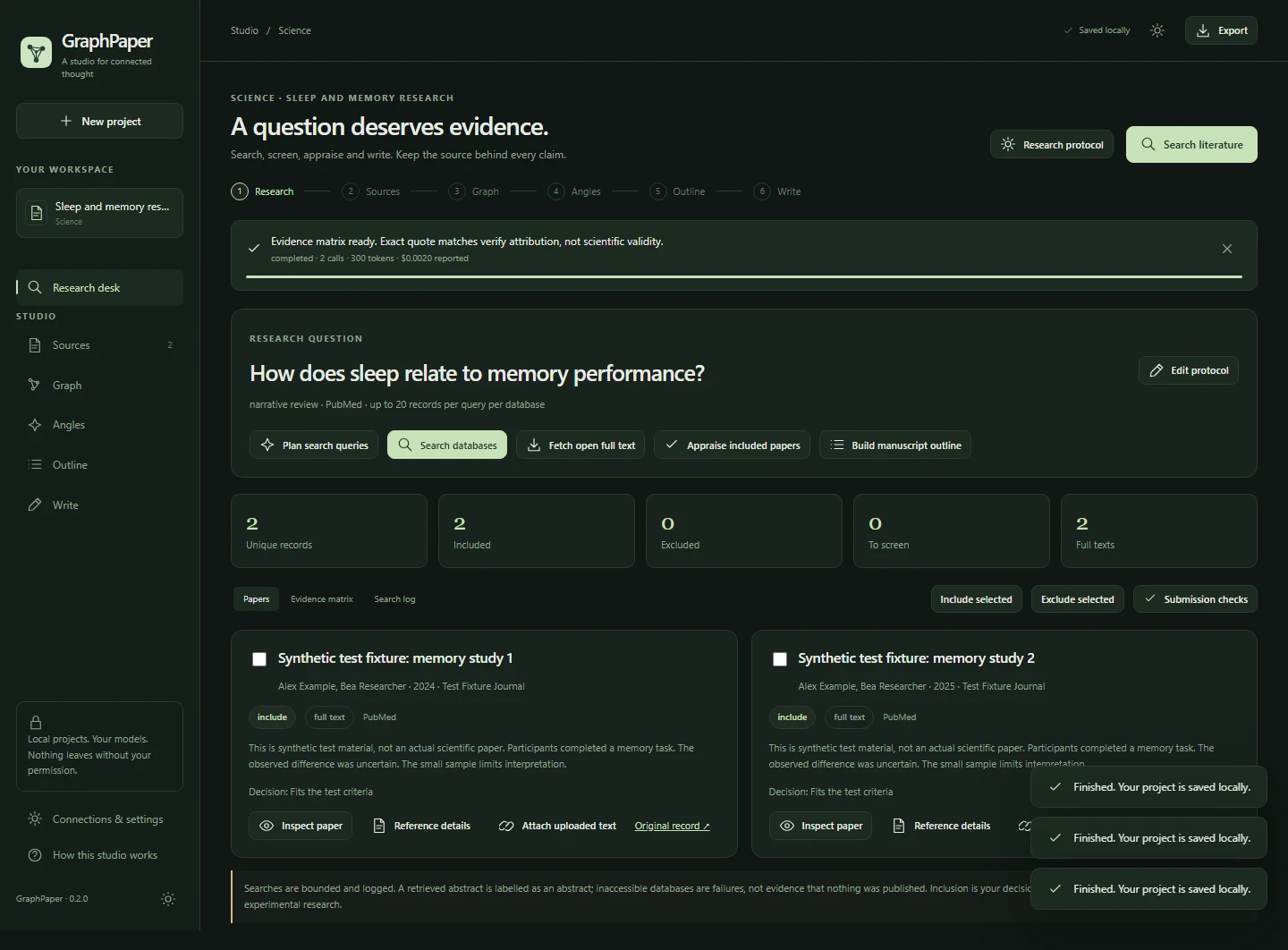Click the GraphPaper logo icon
Screen dimensions: 1288x950
coord(36,52)
